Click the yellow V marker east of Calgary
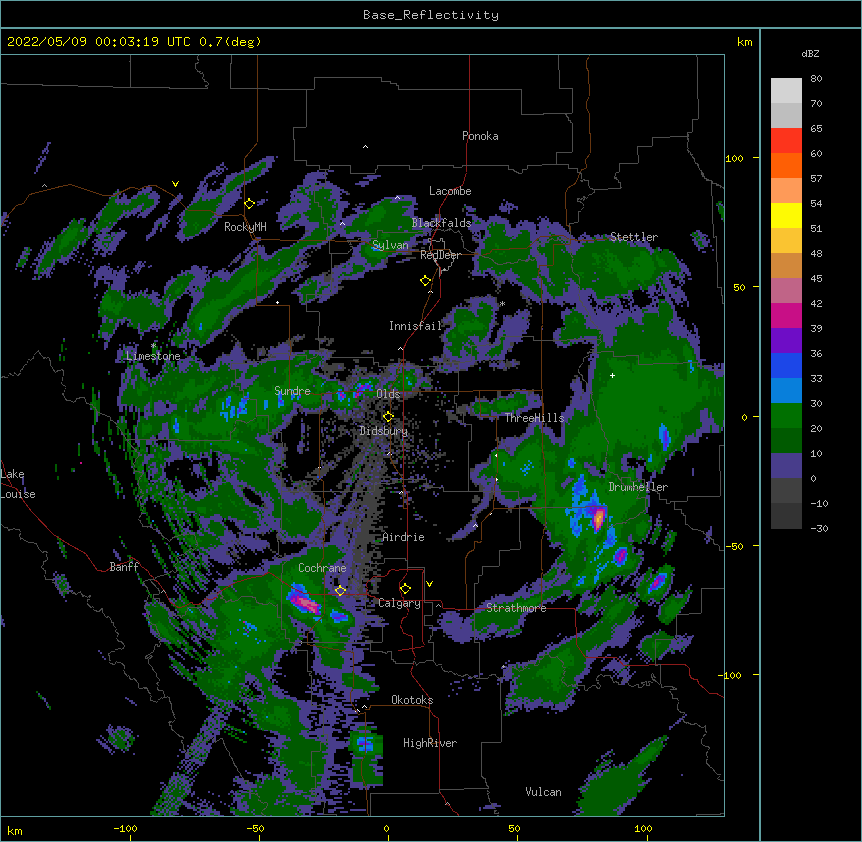The height and width of the screenshot is (842, 862). [x=429, y=584]
